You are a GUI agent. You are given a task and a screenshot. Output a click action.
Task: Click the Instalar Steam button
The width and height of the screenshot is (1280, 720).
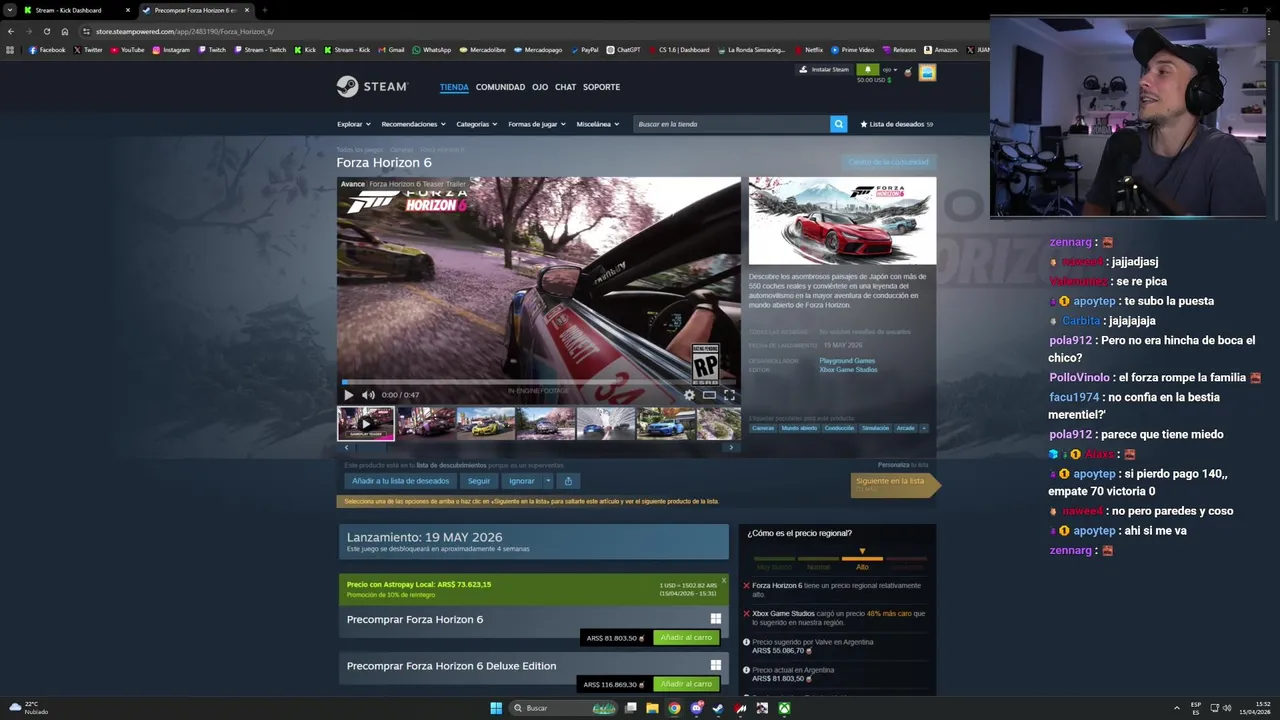point(824,70)
